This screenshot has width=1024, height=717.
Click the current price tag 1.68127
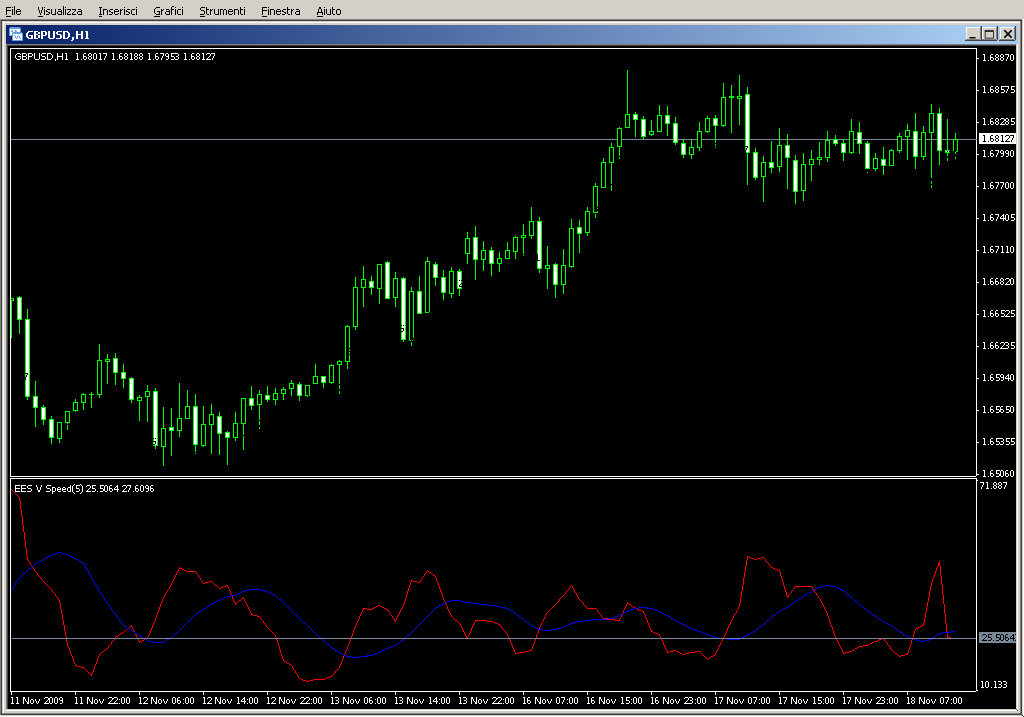click(998, 138)
